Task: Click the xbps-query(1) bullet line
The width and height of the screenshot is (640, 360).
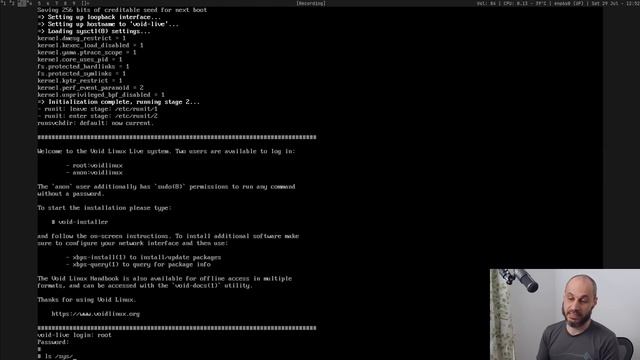Action: coord(138,264)
